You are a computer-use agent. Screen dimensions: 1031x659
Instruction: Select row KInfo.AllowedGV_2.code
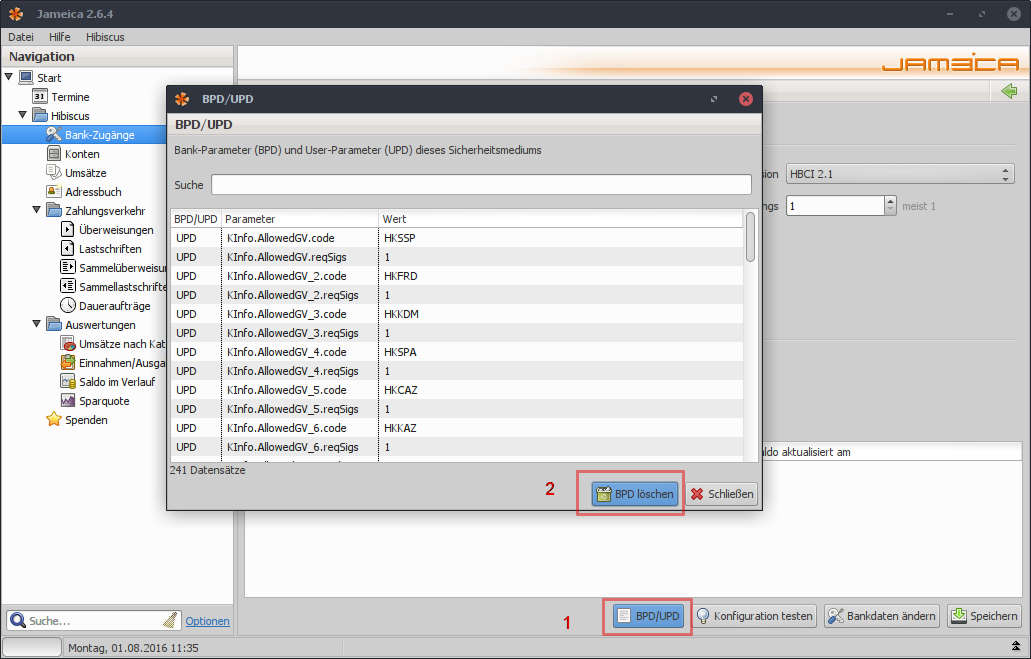(x=457, y=276)
